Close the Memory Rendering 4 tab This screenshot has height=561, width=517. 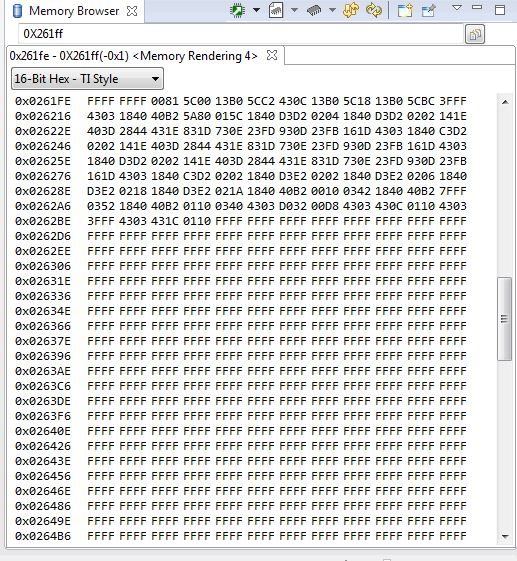tap(272, 55)
